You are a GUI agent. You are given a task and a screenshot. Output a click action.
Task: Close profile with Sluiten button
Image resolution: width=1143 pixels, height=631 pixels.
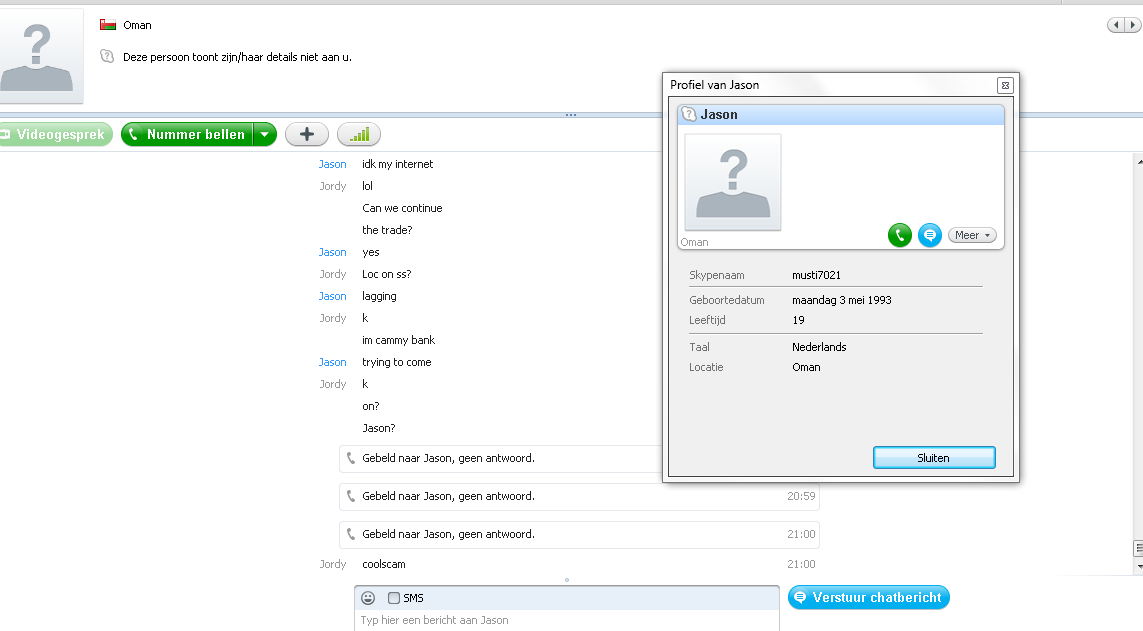pos(934,458)
